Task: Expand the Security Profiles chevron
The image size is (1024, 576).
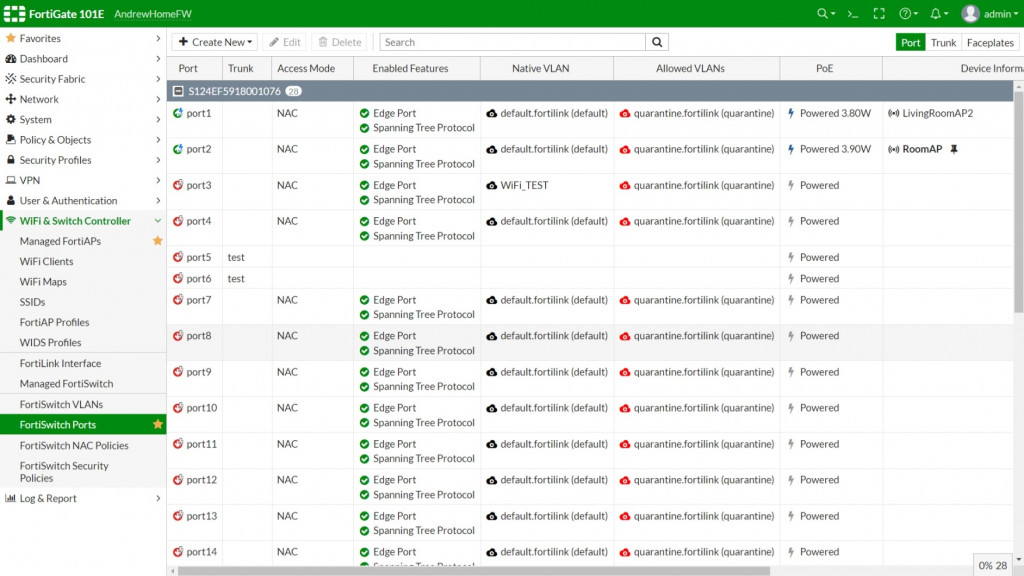Action: pyautogui.click(x=158, y=160)
